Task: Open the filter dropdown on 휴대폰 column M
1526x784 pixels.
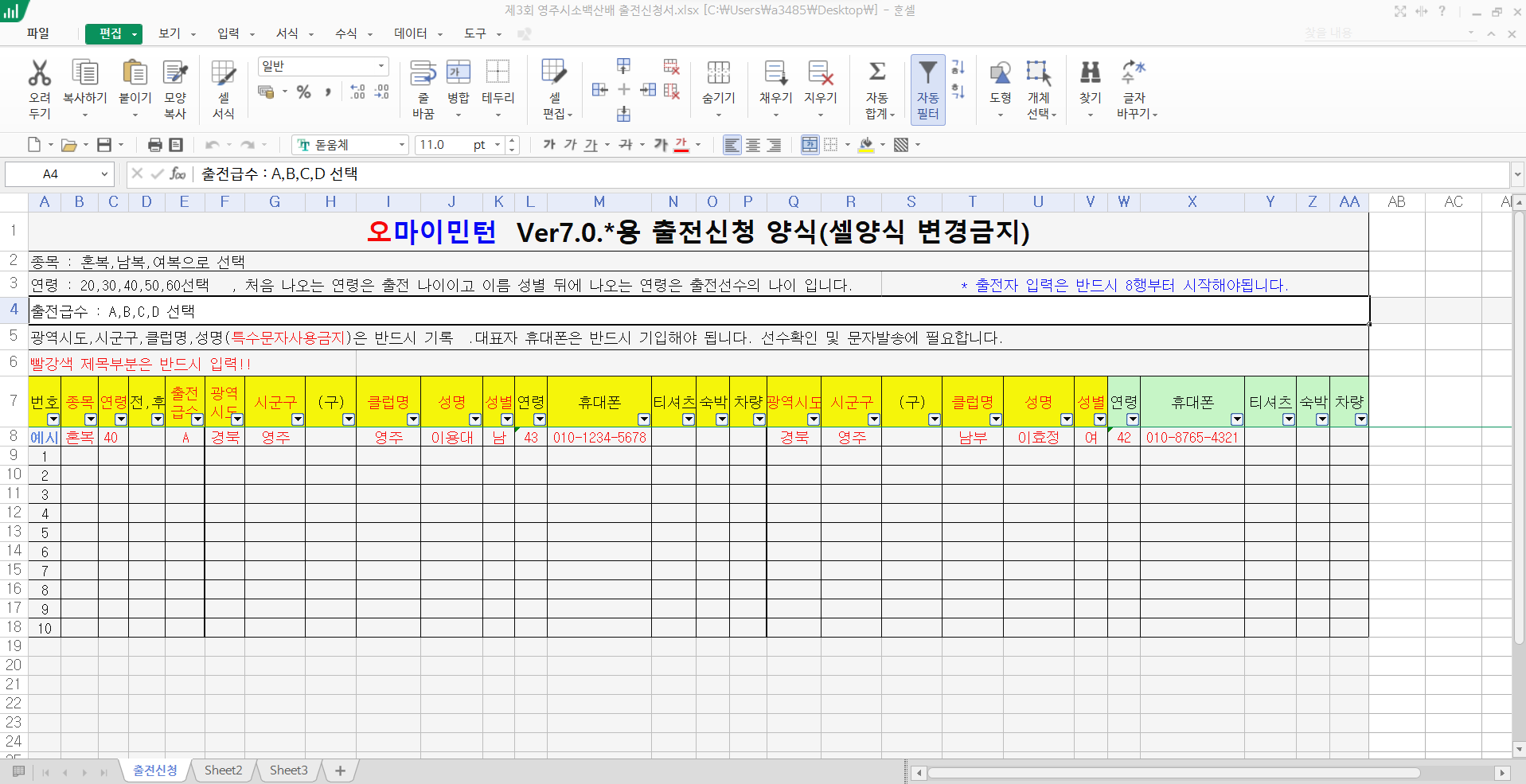Action: click(x=643, y=419)
